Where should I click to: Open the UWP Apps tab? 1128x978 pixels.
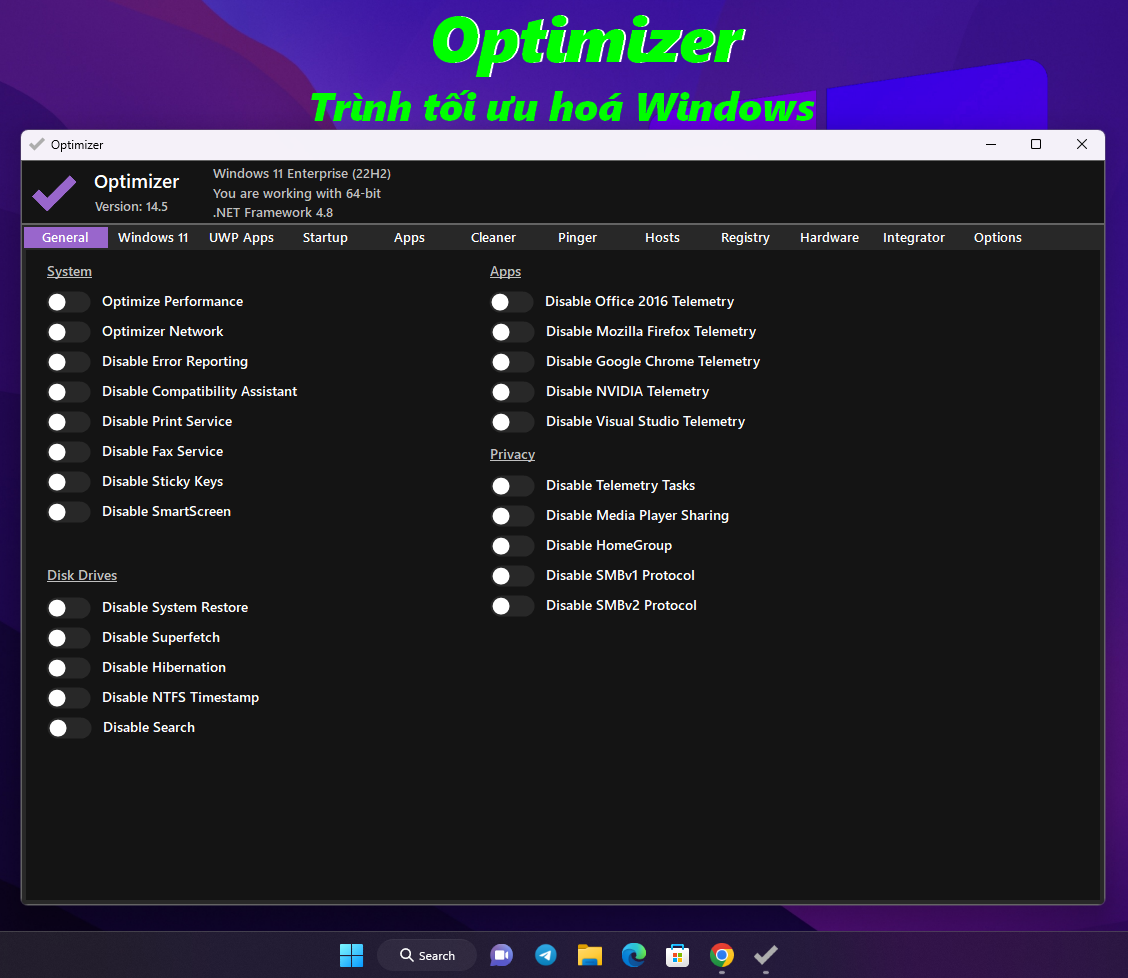tap(241, 237)
